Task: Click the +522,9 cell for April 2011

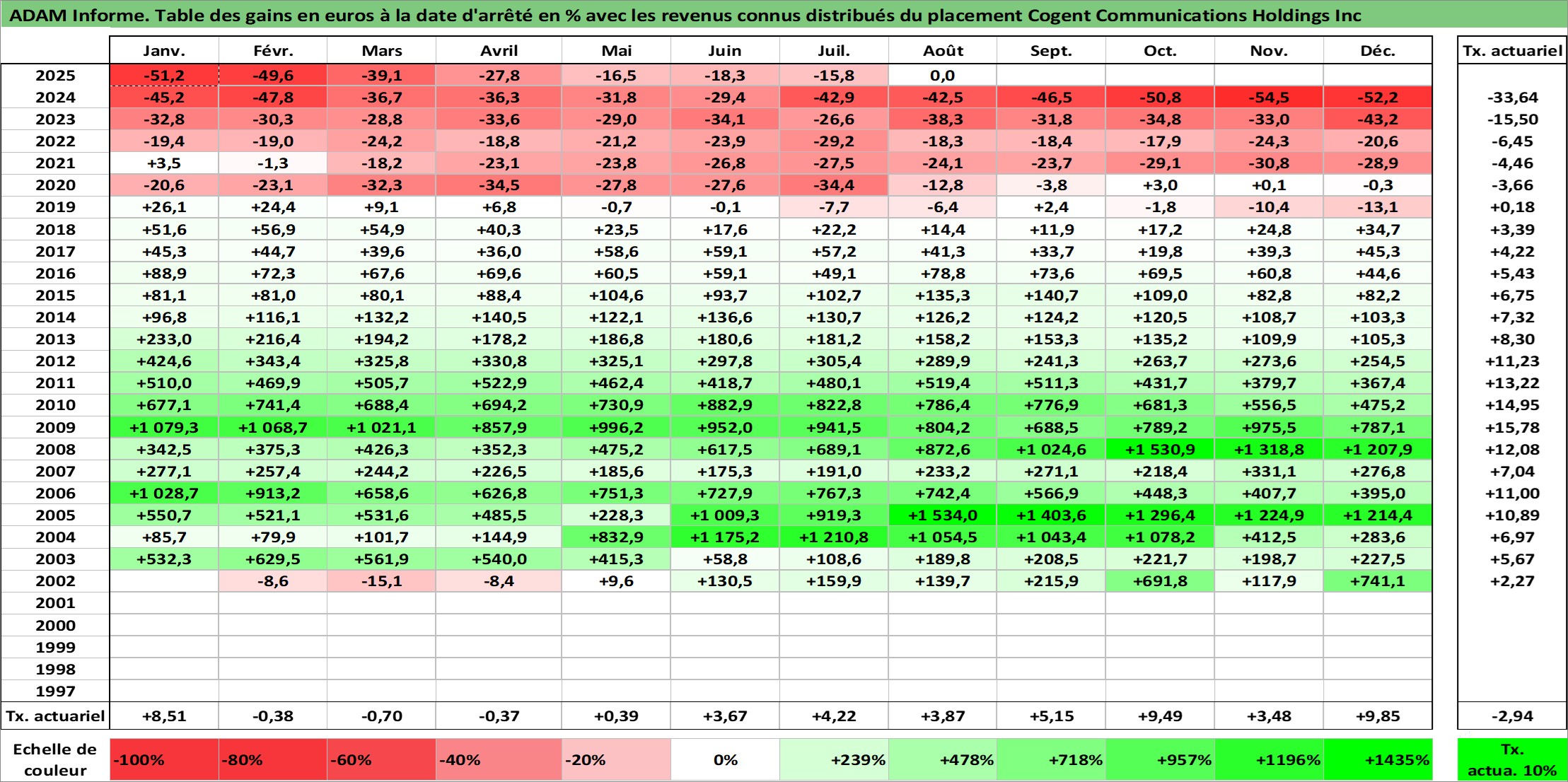Action: pos(499,383)
